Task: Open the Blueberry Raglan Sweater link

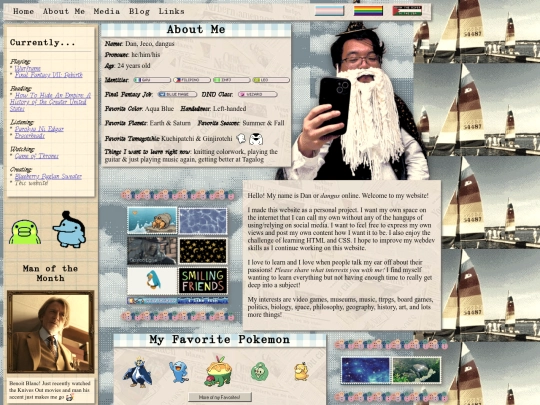Action: (48, 176)
